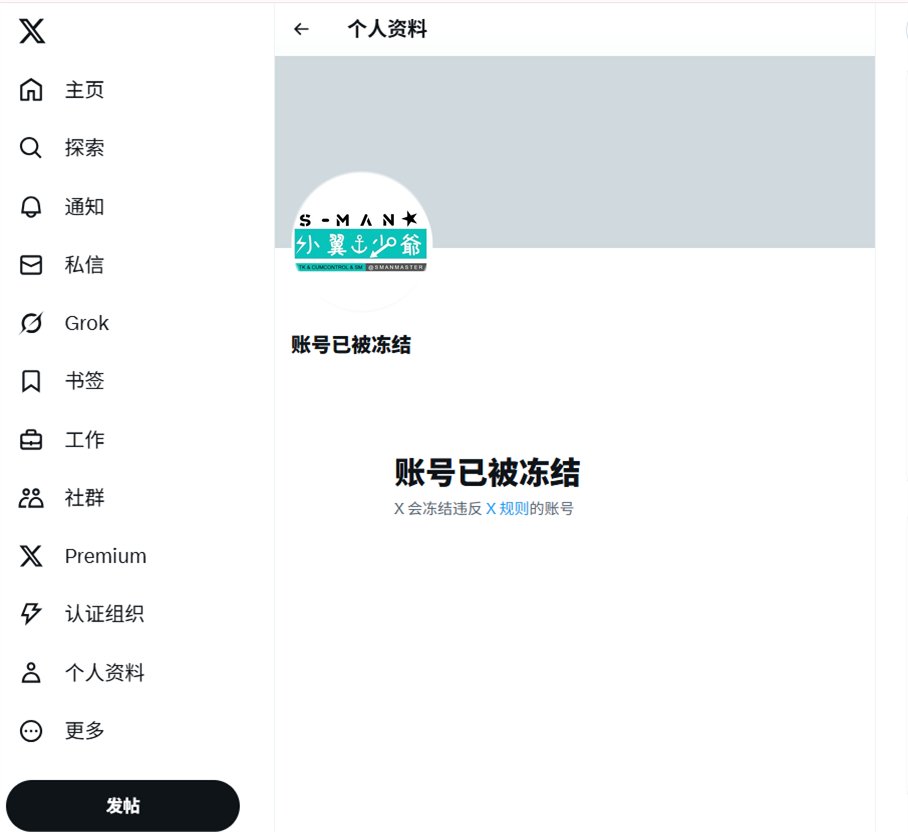
Task: Click the 发帖 post button
Action: (123, 805)
